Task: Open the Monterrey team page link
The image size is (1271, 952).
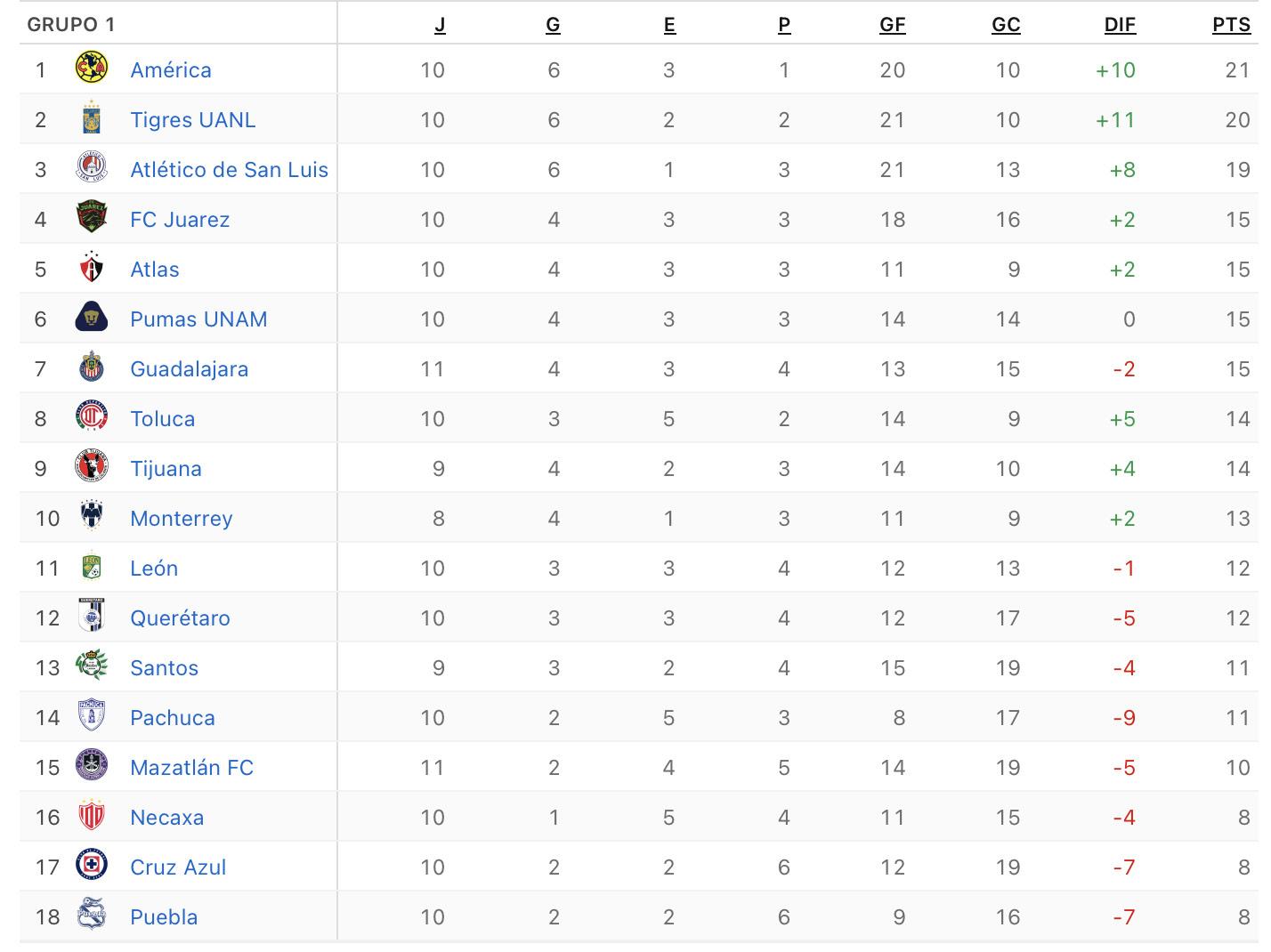Action: click(x=182, y=518)
